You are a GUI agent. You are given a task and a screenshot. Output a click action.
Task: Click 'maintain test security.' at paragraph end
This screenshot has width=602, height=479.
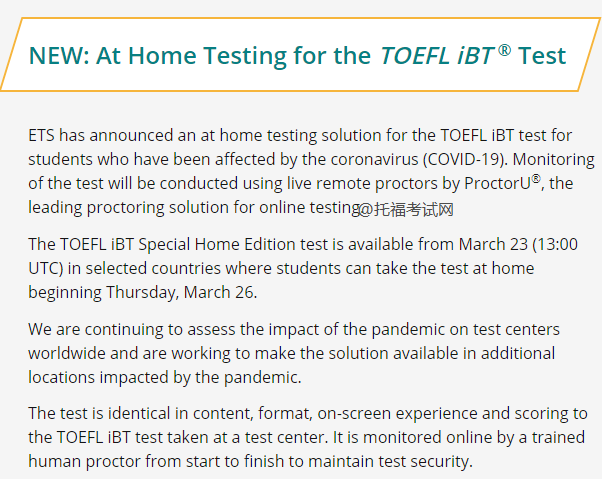coord(390,461)
